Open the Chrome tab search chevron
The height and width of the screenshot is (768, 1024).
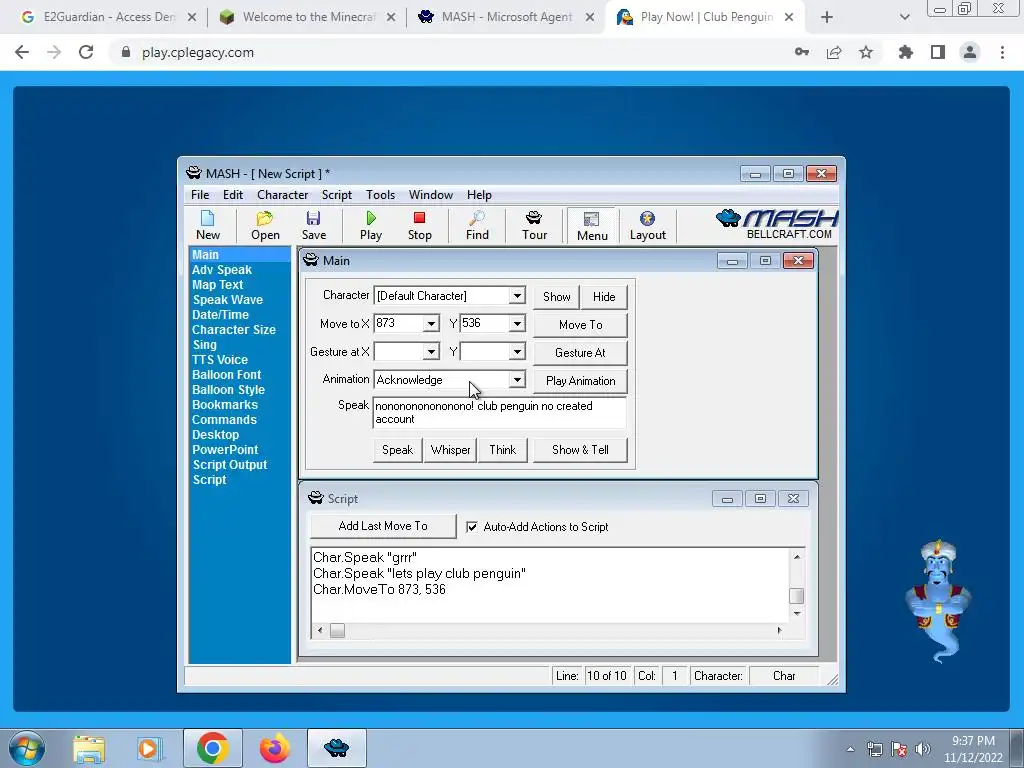904,17
